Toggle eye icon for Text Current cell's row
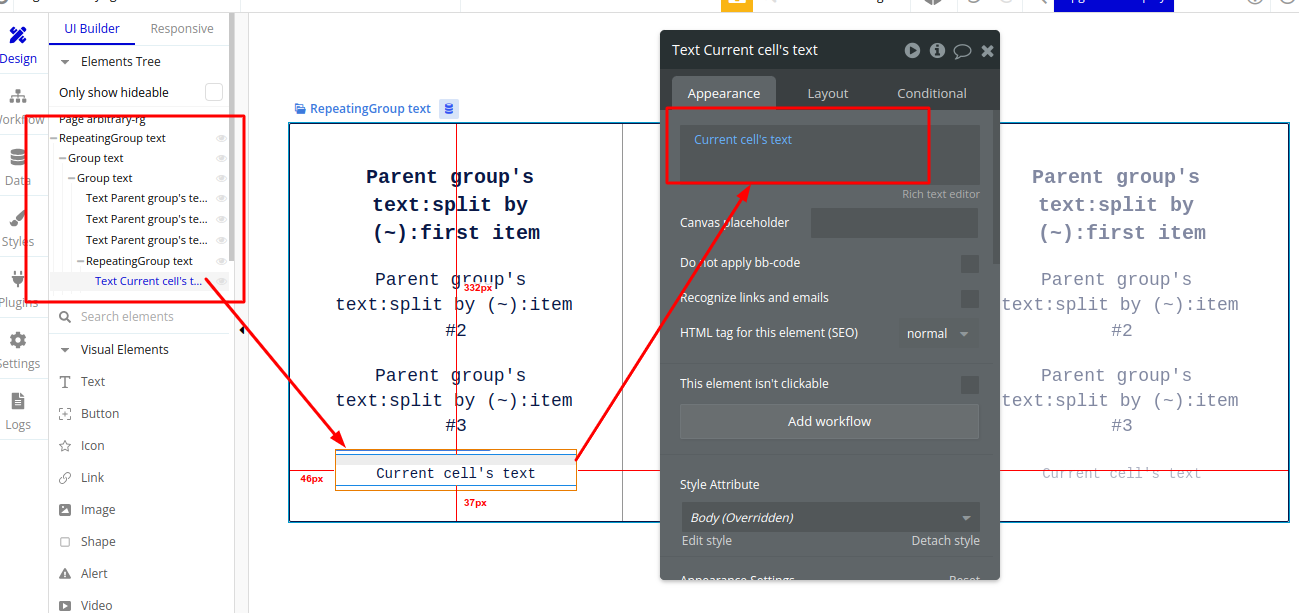This screenshot has height=613, width=1299. [x=221, y=282]
